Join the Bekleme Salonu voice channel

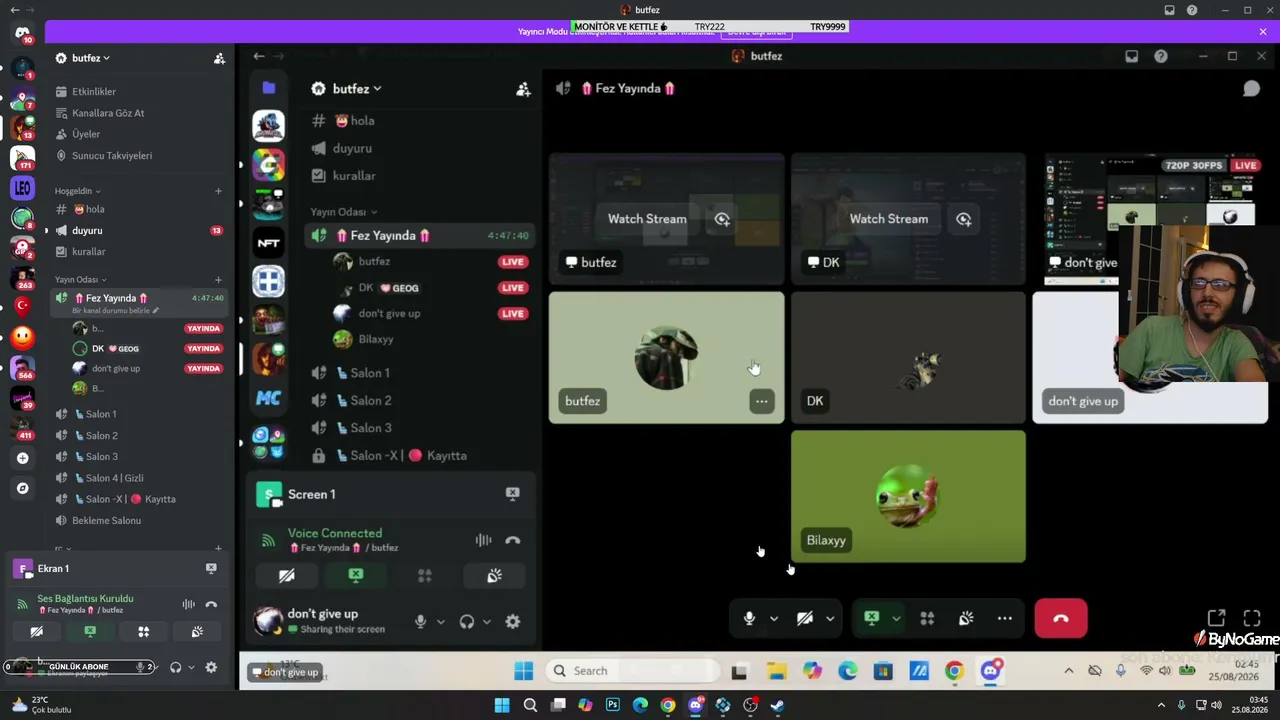click(x=137, y=521)
